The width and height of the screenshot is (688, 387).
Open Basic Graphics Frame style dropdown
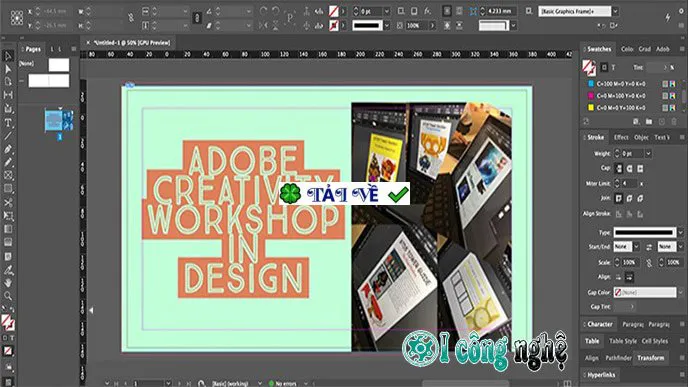click(x=615, y=11)
